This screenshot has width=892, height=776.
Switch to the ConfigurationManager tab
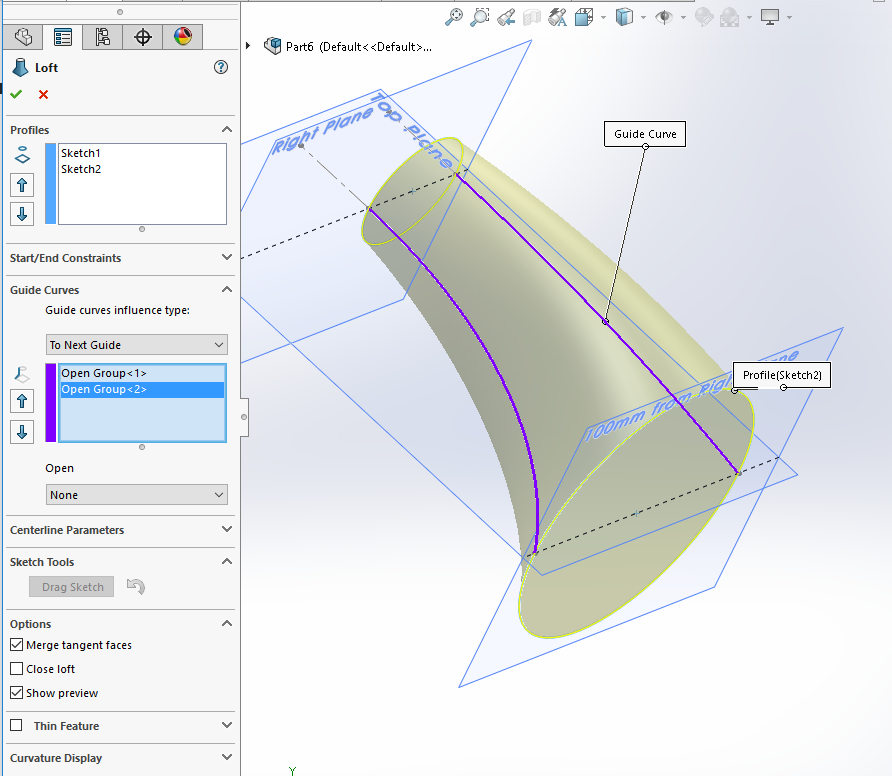pyautogui.click(x=102, y=37)
